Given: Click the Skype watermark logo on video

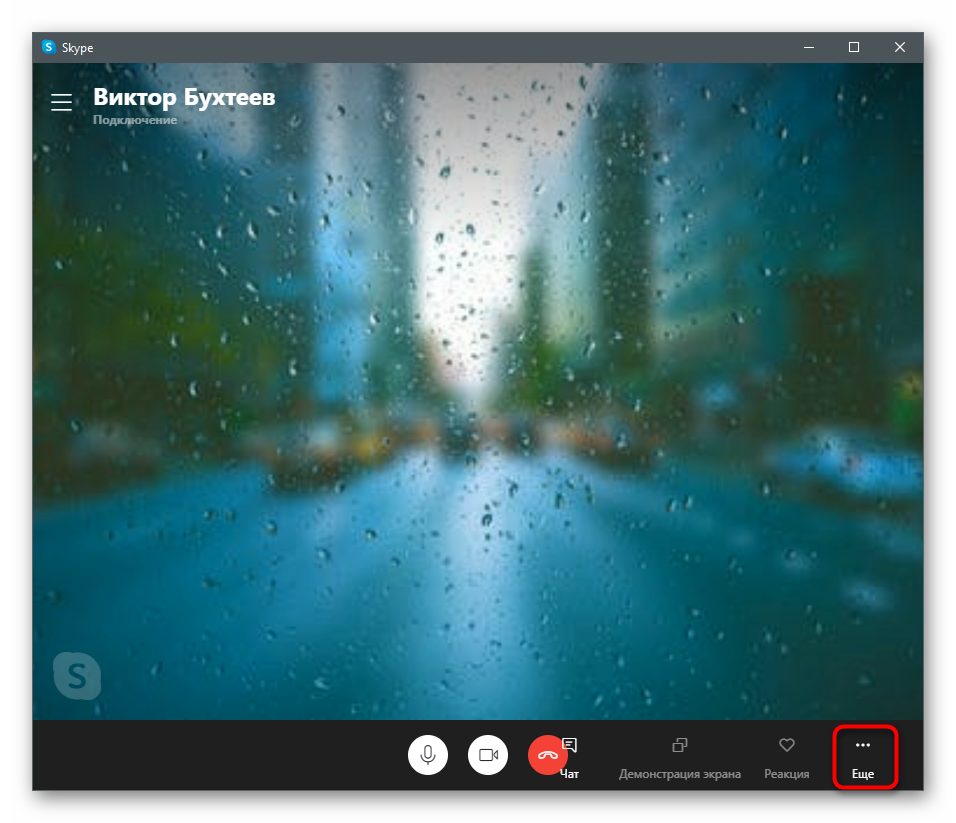Looking at the screenshot, I should click(77, 676).
